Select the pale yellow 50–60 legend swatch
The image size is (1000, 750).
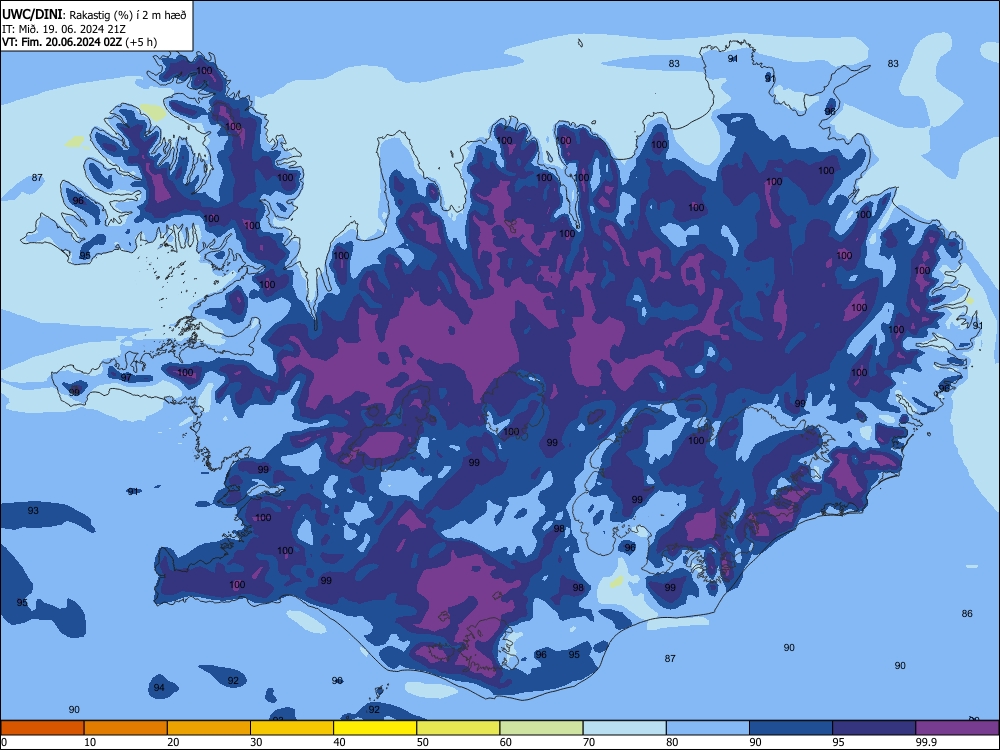(459, 728)
